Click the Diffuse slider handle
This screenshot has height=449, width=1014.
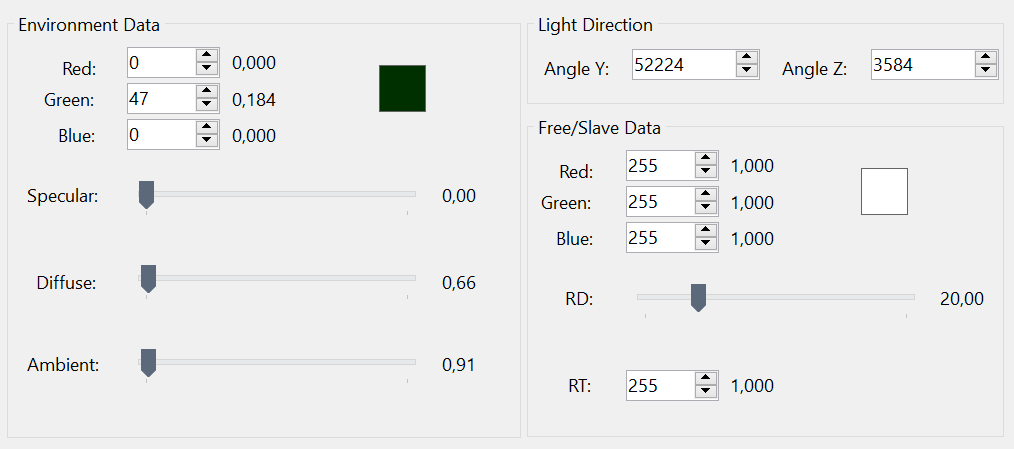tap(149, 279)
